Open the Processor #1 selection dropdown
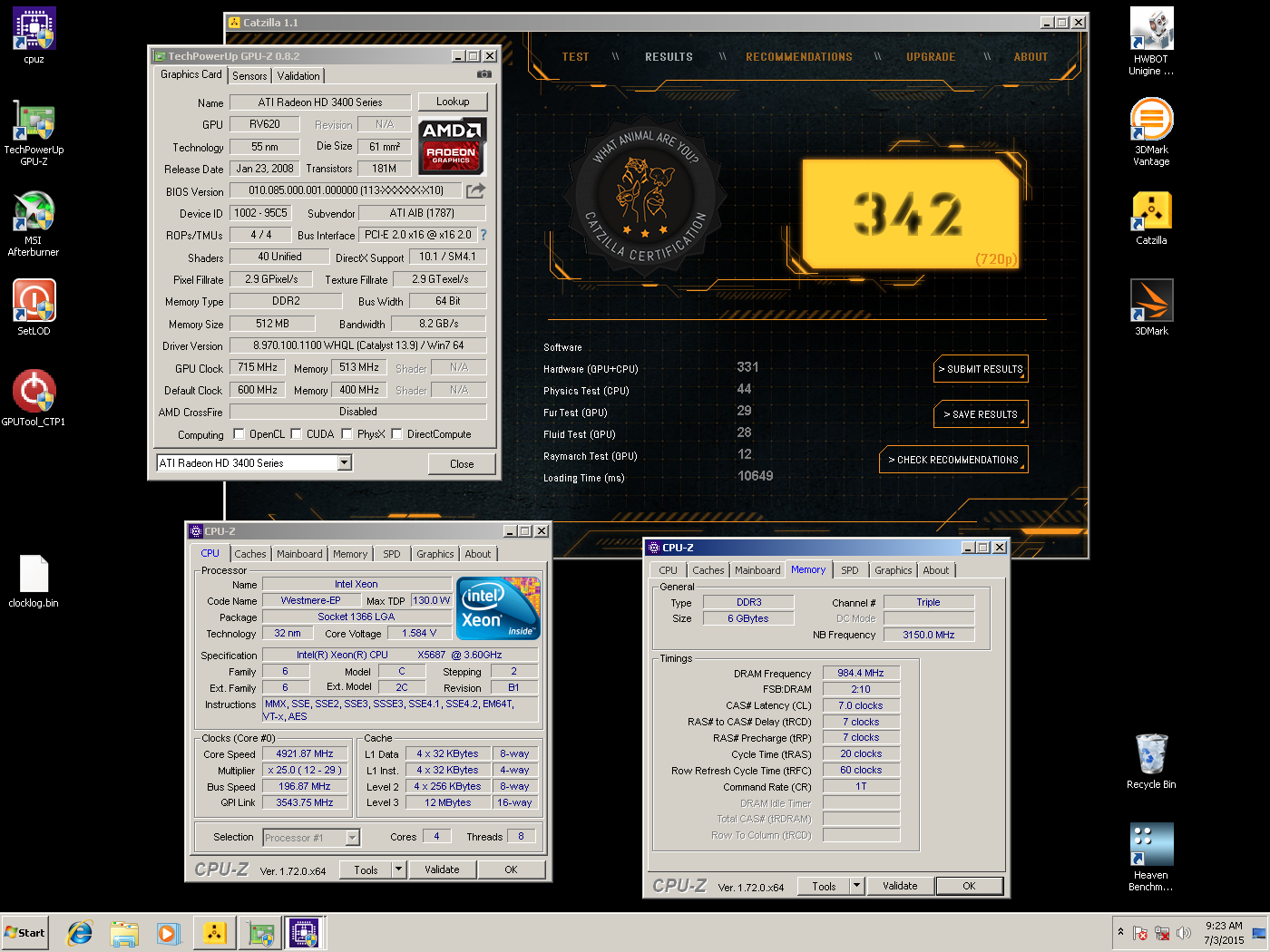 (352, 838)
